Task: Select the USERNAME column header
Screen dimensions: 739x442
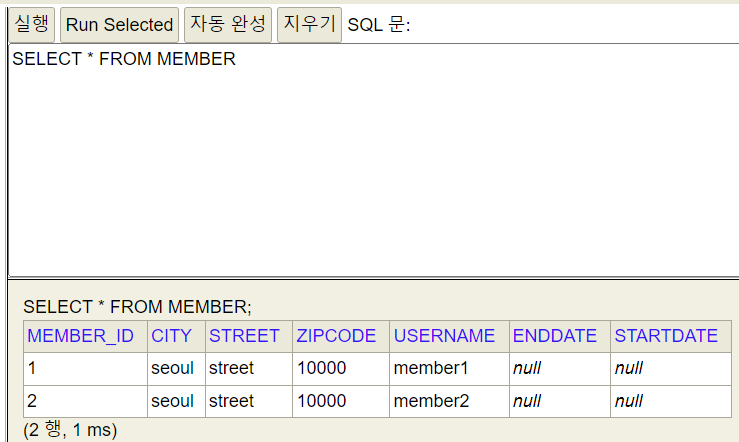Action: pyautogui.click(x=450, y=336)
